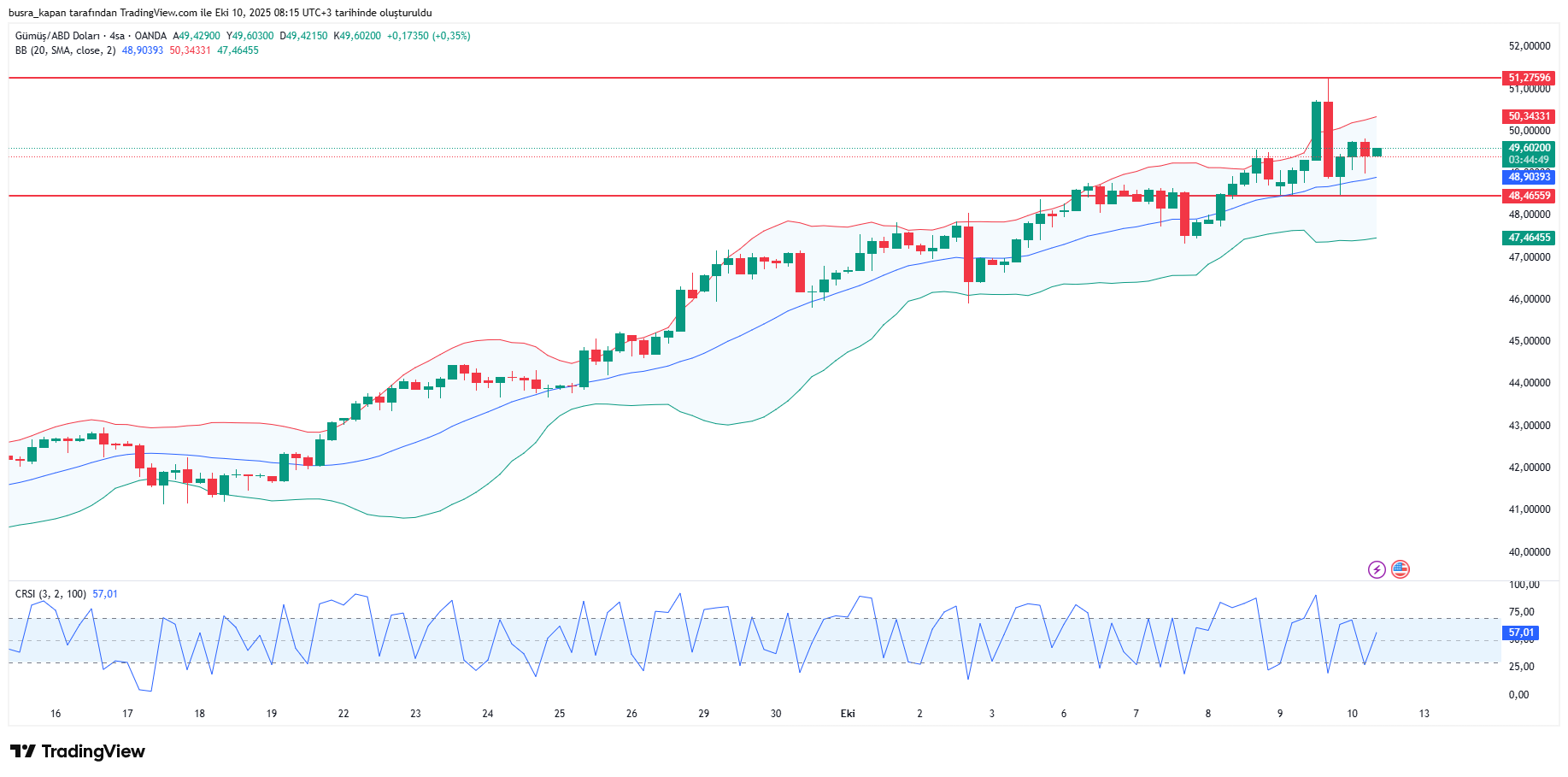This screenshot has height=777, width=1568.
Task: Click the TradingView logo at bottom left
Action: click(78, 751)
